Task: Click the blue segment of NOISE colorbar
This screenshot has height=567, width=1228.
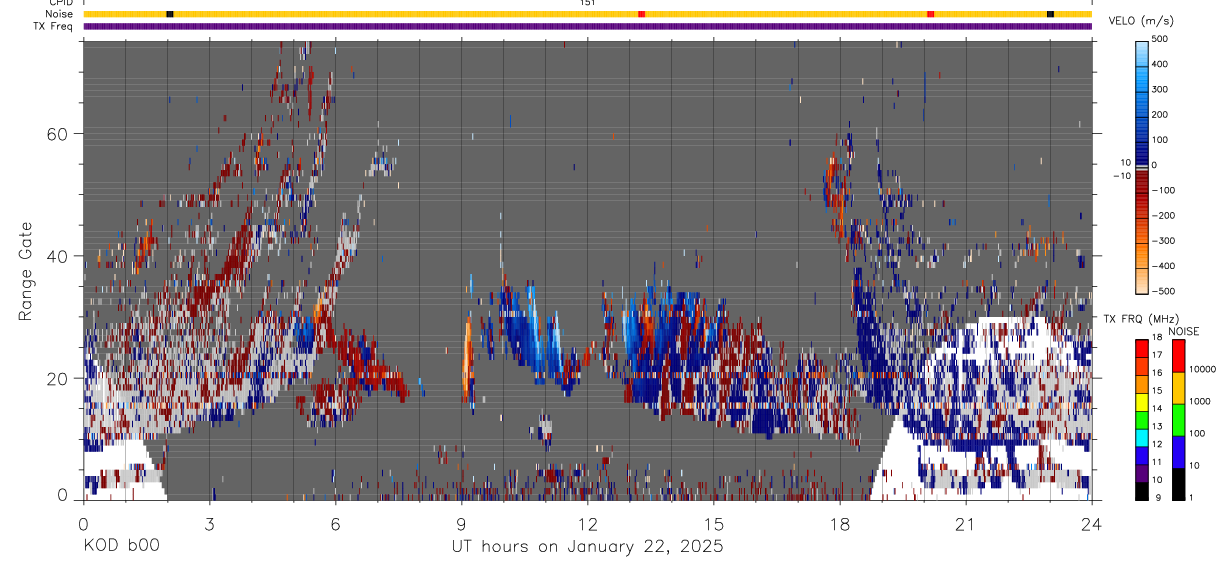Action: [1178, 452]
